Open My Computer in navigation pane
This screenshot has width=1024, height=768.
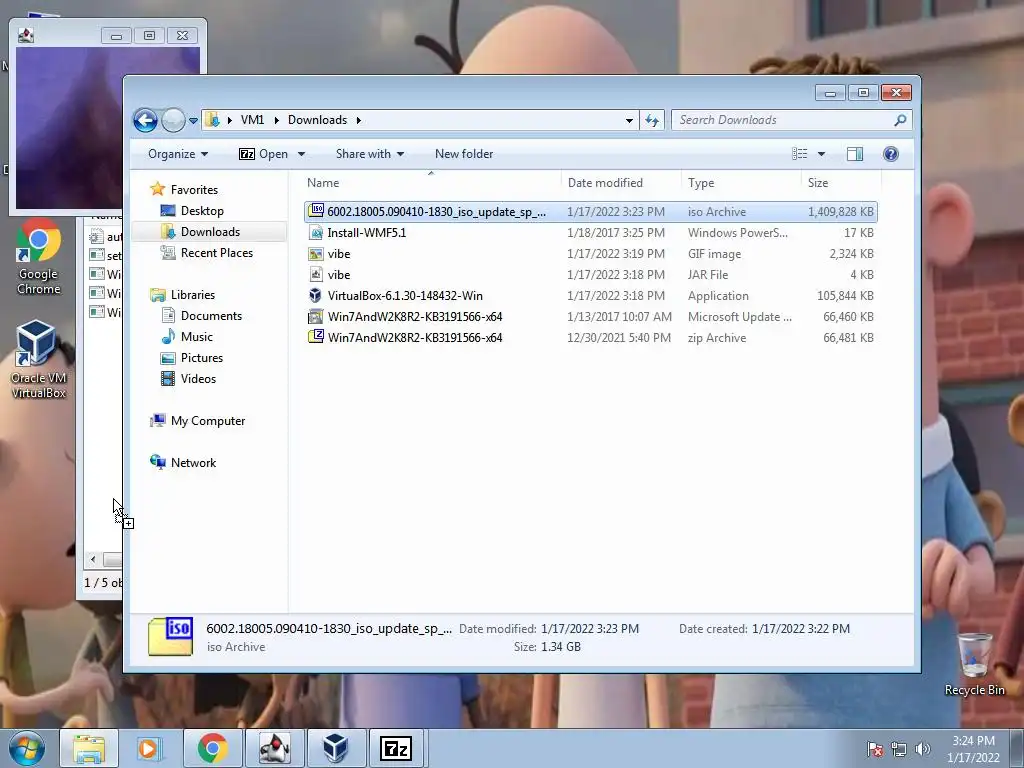click(208, 421)
